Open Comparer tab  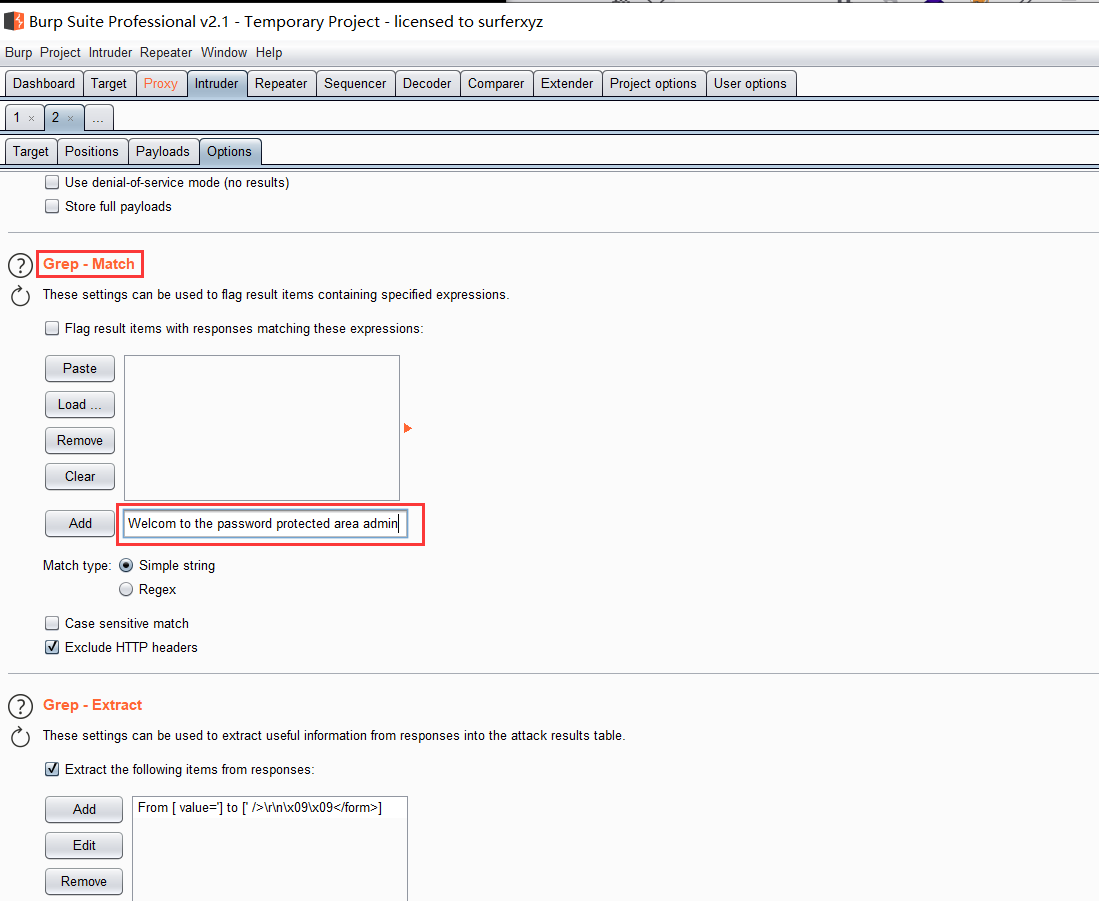[x=496, y=83]
